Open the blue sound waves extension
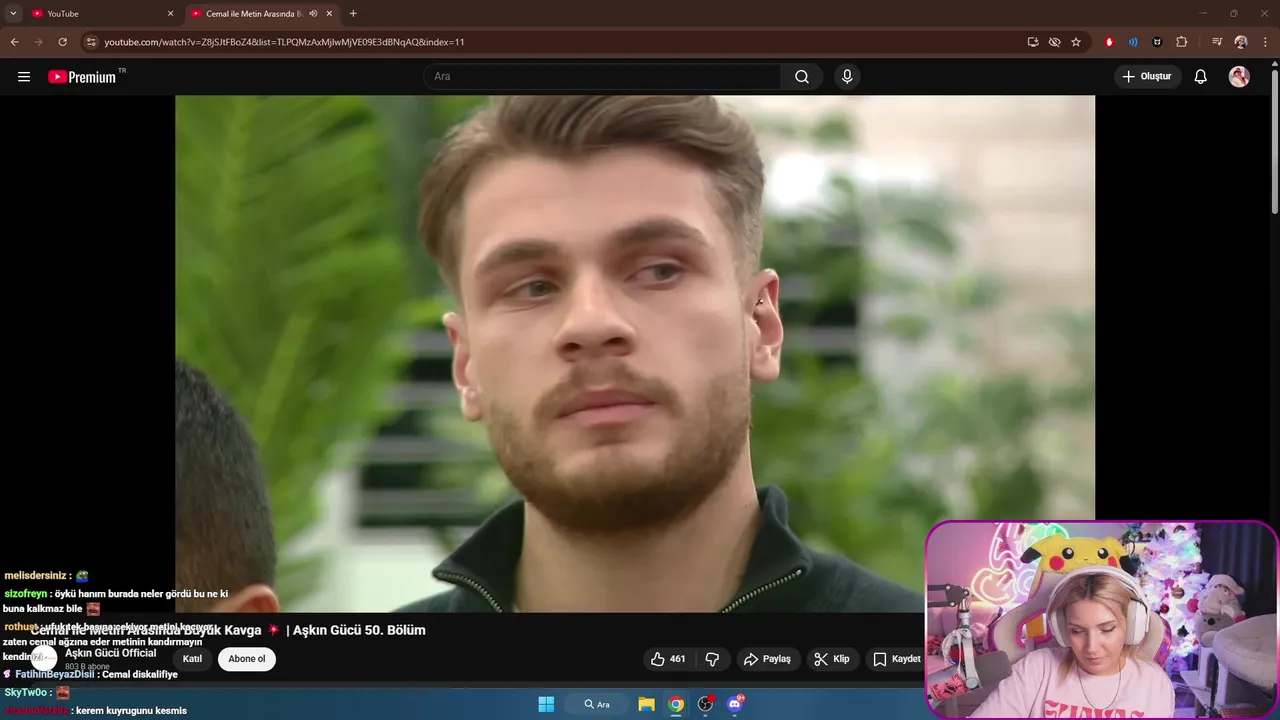This screenshot has width=1280, height=720. point(1133,42)
